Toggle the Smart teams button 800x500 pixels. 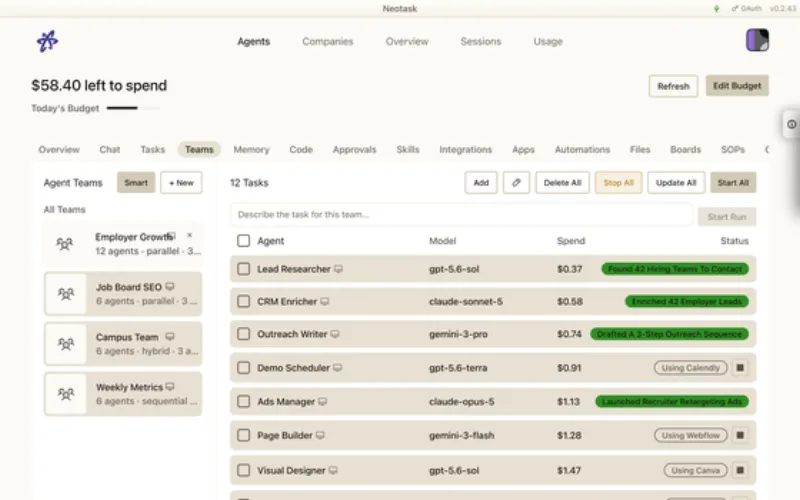(136, 183)
